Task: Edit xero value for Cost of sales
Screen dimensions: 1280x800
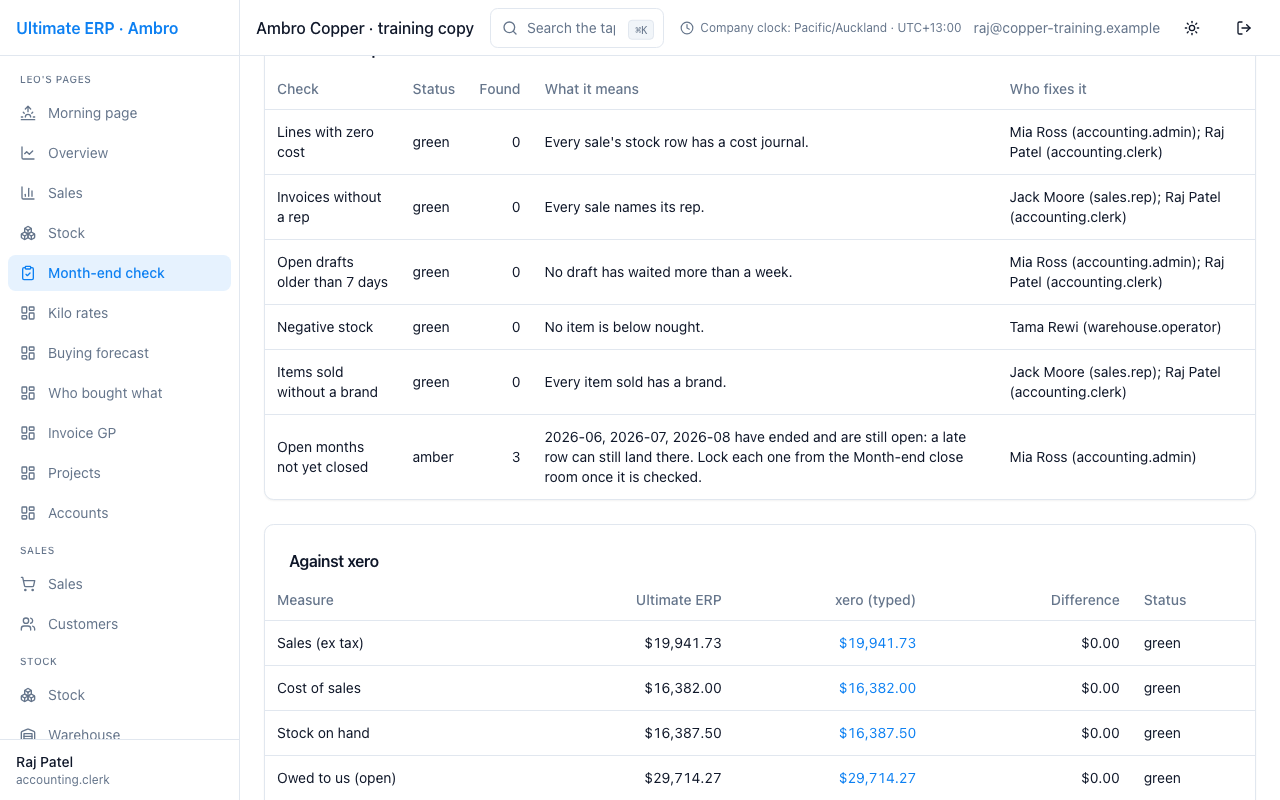Action: pos(877,688)
